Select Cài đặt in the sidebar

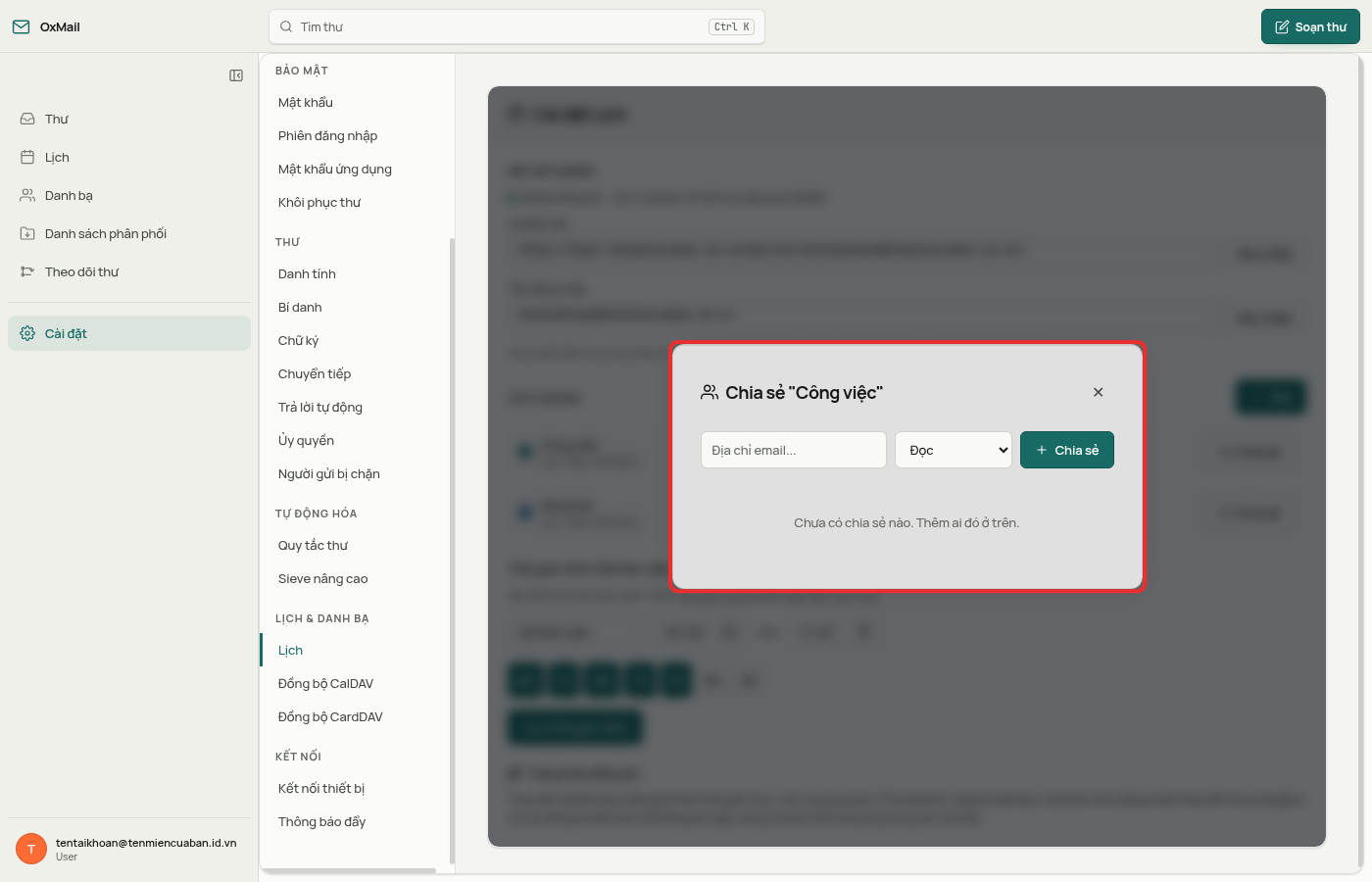129,333
